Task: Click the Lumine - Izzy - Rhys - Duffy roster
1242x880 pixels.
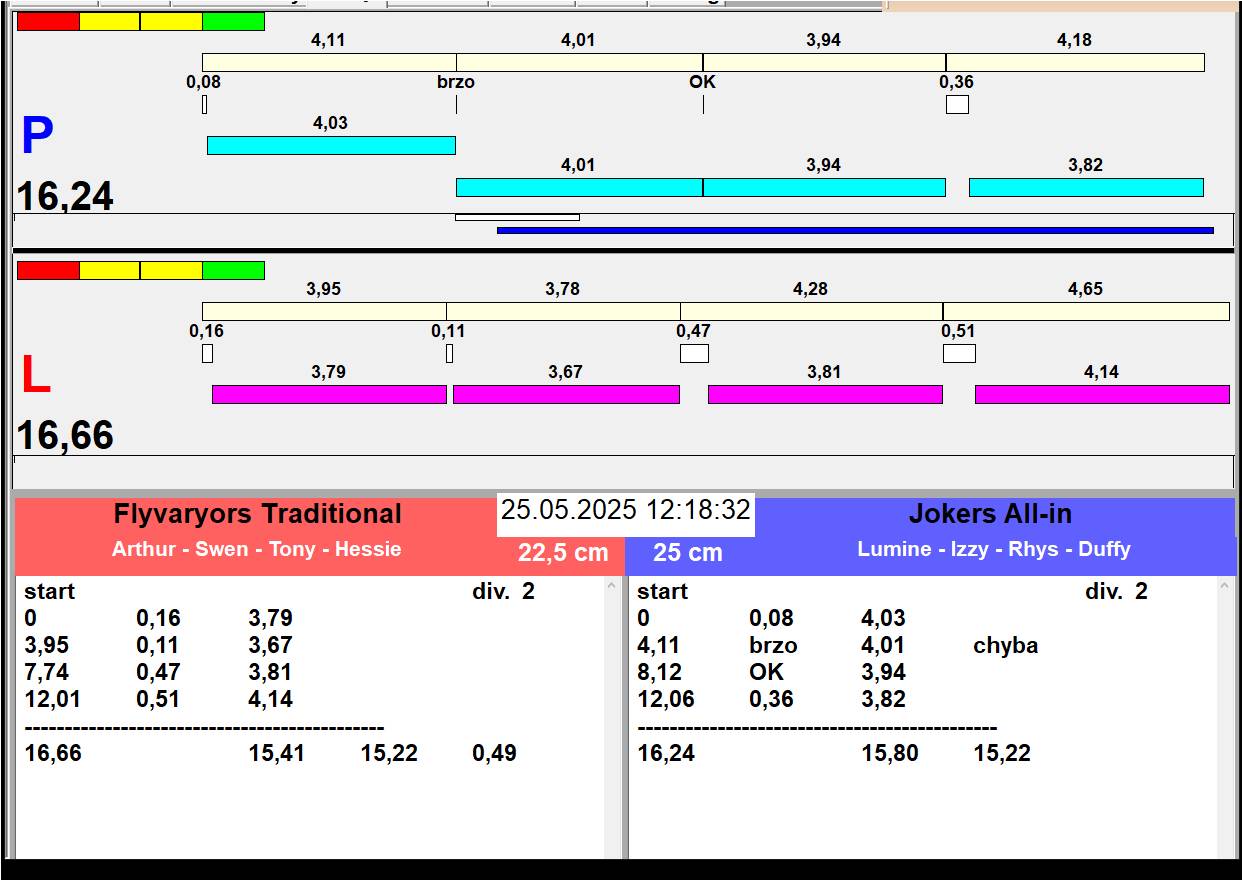Action: [994, 549]
